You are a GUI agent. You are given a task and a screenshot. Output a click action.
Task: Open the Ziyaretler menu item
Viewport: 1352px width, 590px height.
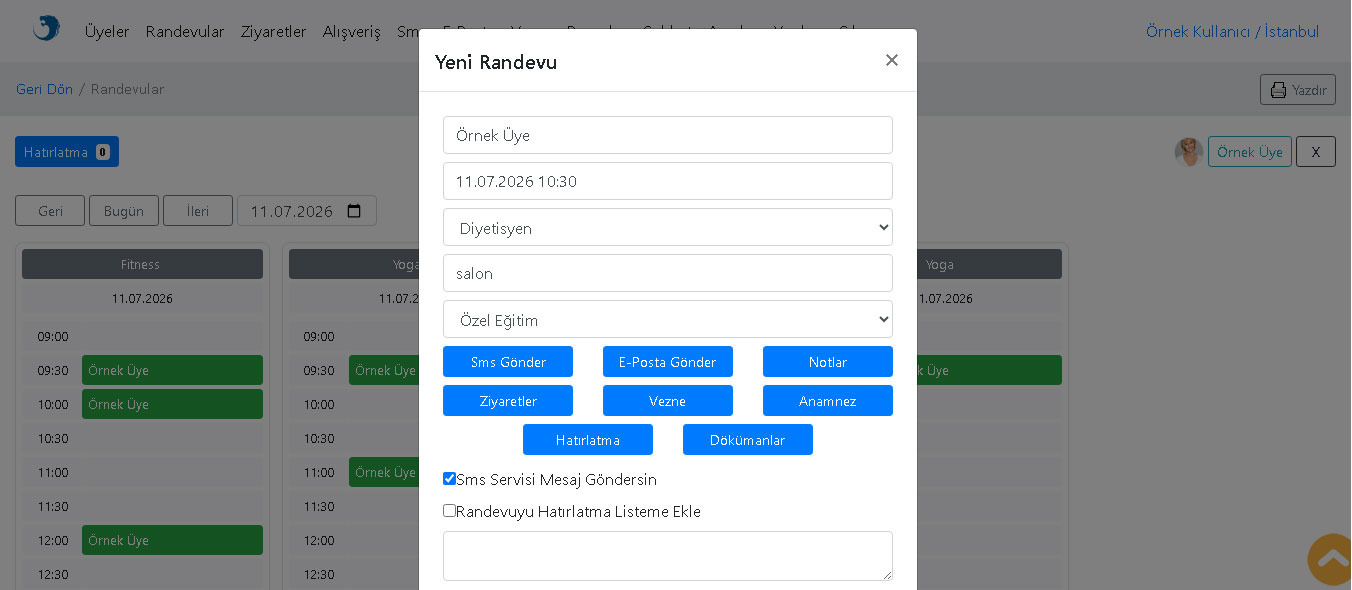click(x=273, y=32)
